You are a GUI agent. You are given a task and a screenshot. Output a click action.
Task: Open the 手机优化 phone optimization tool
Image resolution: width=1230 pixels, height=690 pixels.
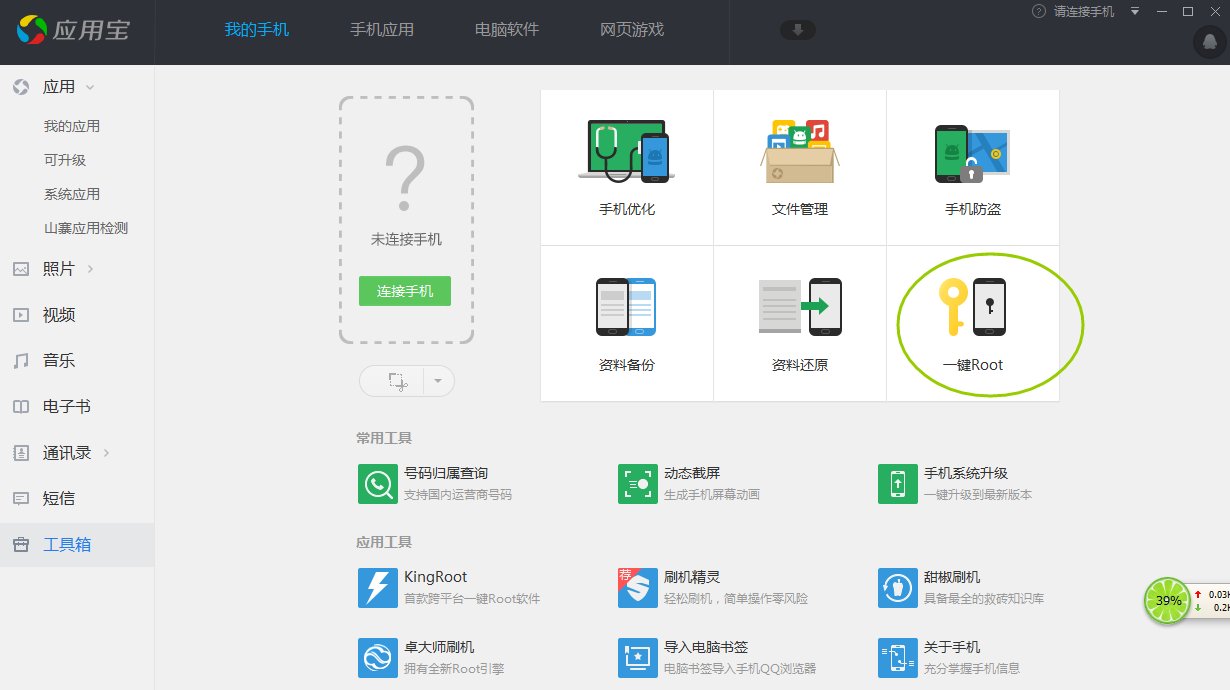(x=625, y=165)
